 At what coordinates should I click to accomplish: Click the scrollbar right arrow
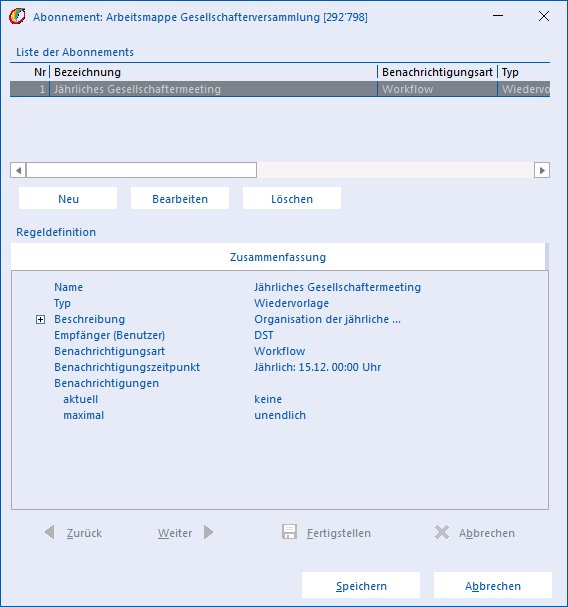[x=542, y=170]
